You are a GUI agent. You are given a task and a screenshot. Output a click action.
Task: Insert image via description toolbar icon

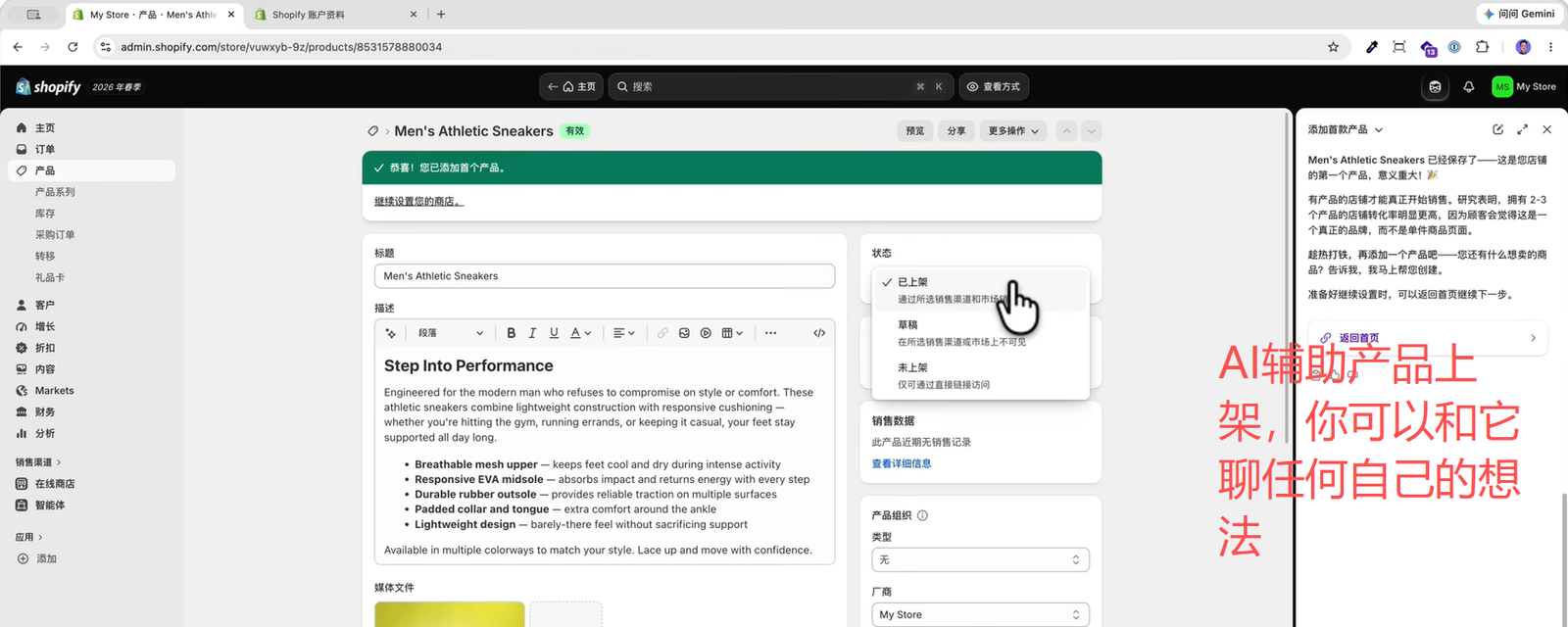(684, 333)
